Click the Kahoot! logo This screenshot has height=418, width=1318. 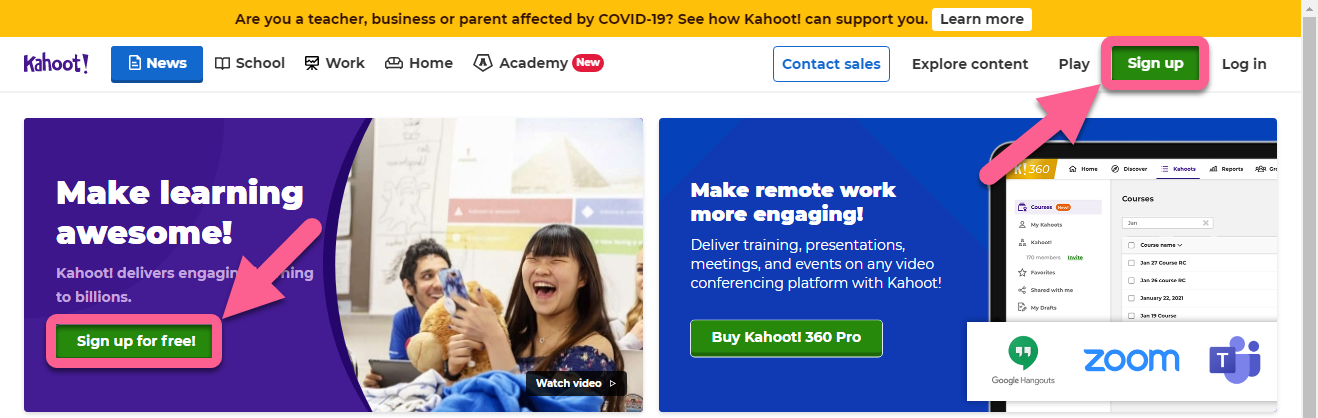point(56,63)
